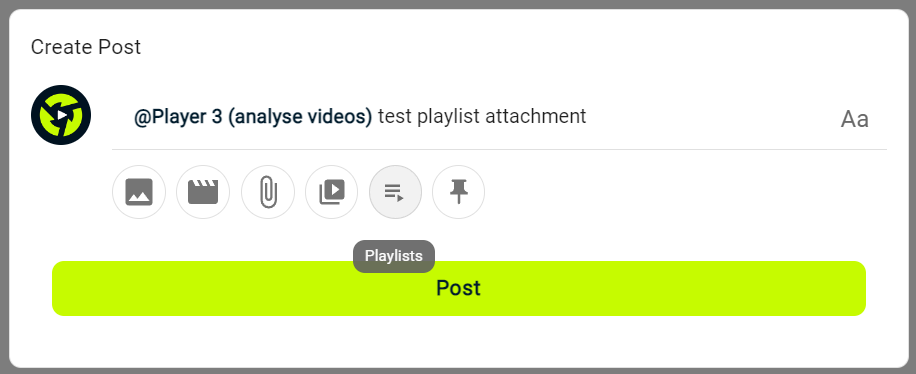Add a video with the clapperboard icon
The image size is (916, 374).
click(x=203, y=192)
